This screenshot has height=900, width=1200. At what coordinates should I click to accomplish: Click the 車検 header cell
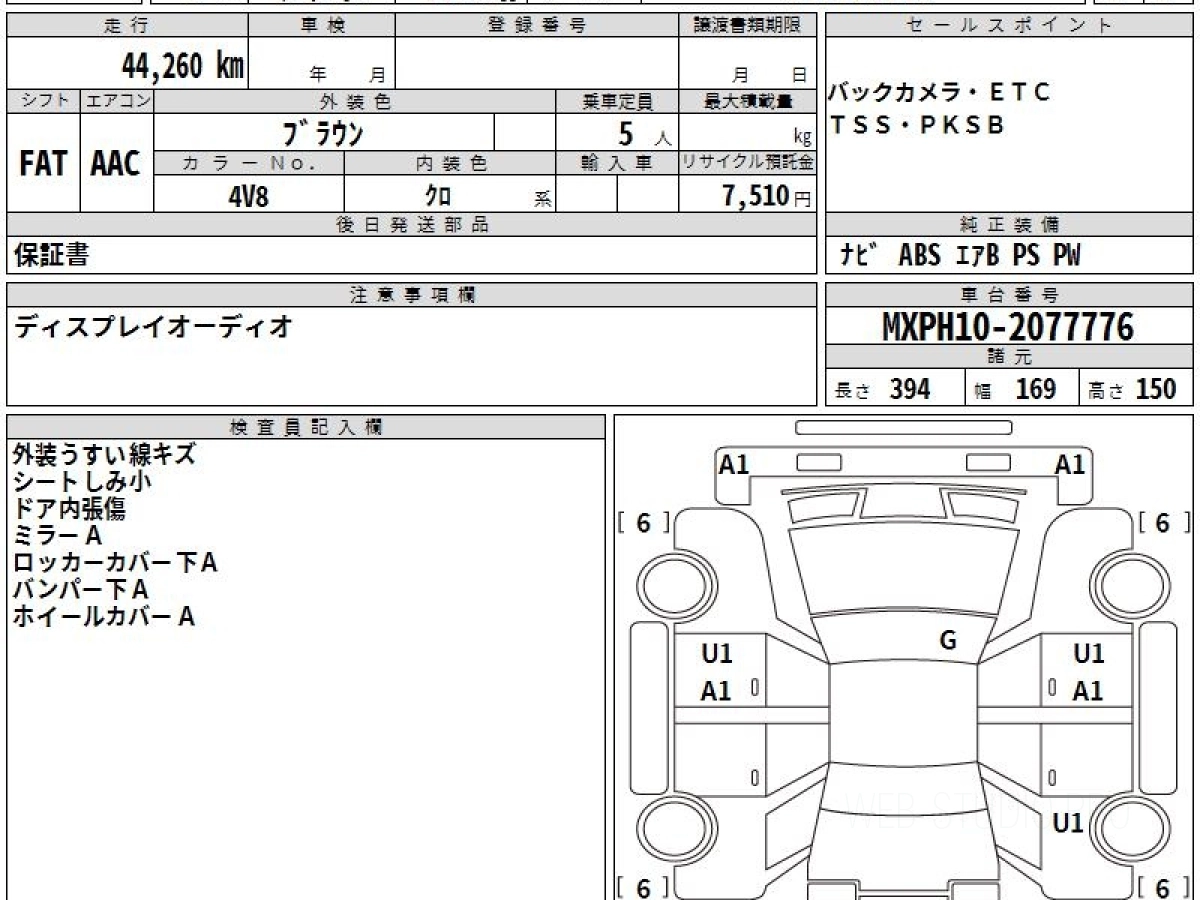pos(322,26)
